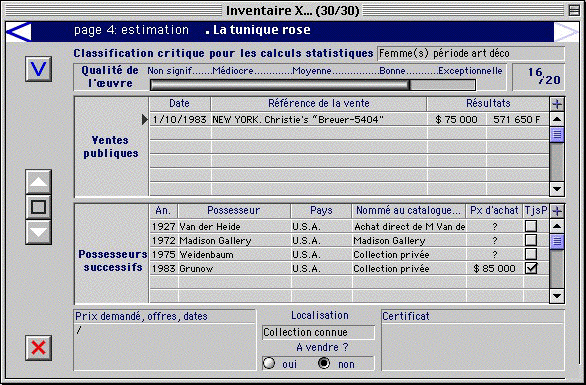Click the result cell '$ 75 000'
This screenshot has height=385, width=586.
pos(456,120)
